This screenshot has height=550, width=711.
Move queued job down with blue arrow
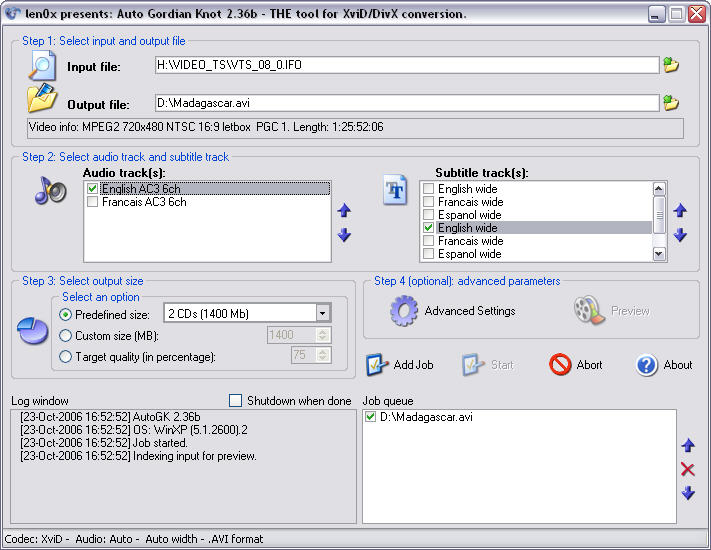point(688,493)
